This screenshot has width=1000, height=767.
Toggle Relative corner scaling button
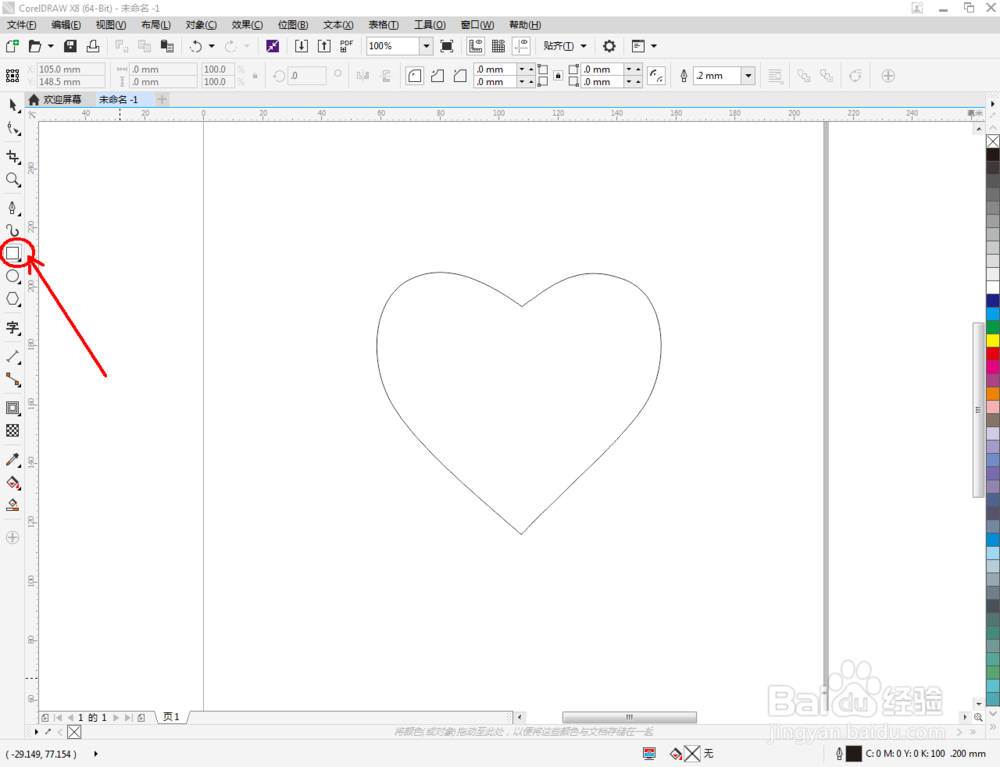656,76
